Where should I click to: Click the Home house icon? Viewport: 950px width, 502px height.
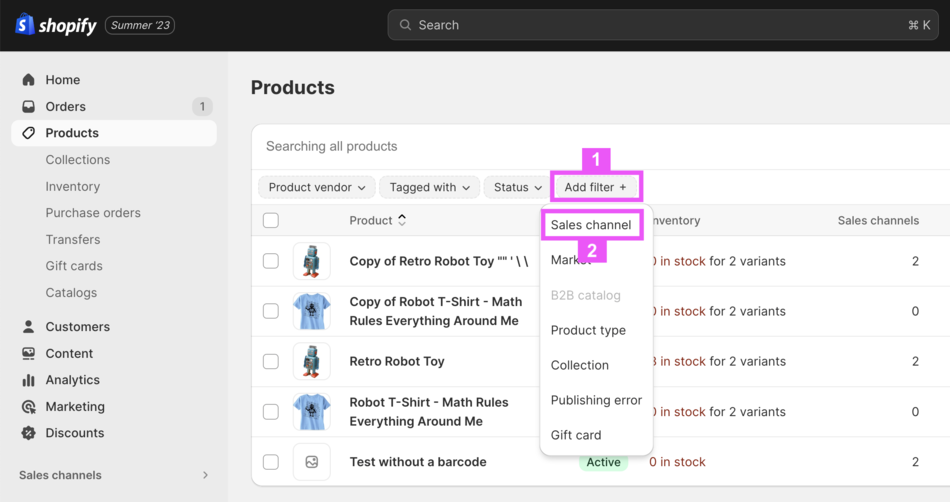pos(28,80)
